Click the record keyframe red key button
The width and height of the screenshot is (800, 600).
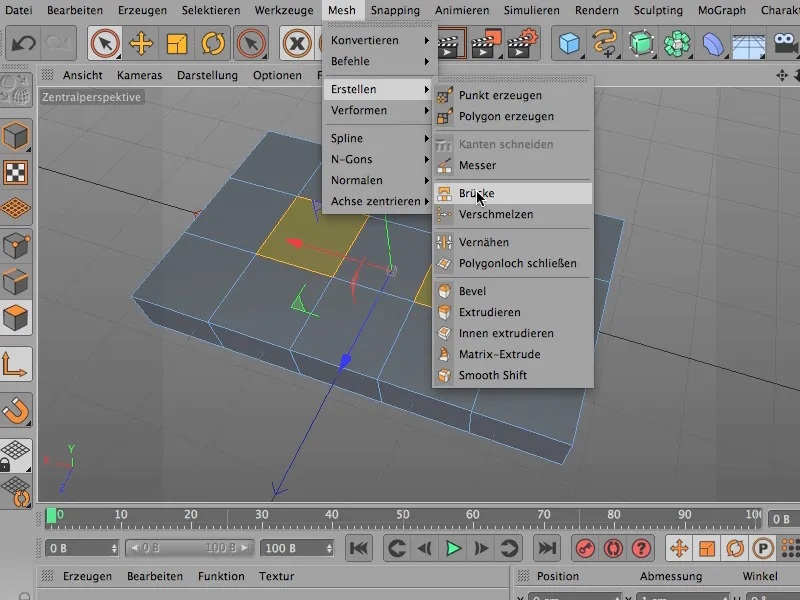pyautogui.click(x=585, y=548)
